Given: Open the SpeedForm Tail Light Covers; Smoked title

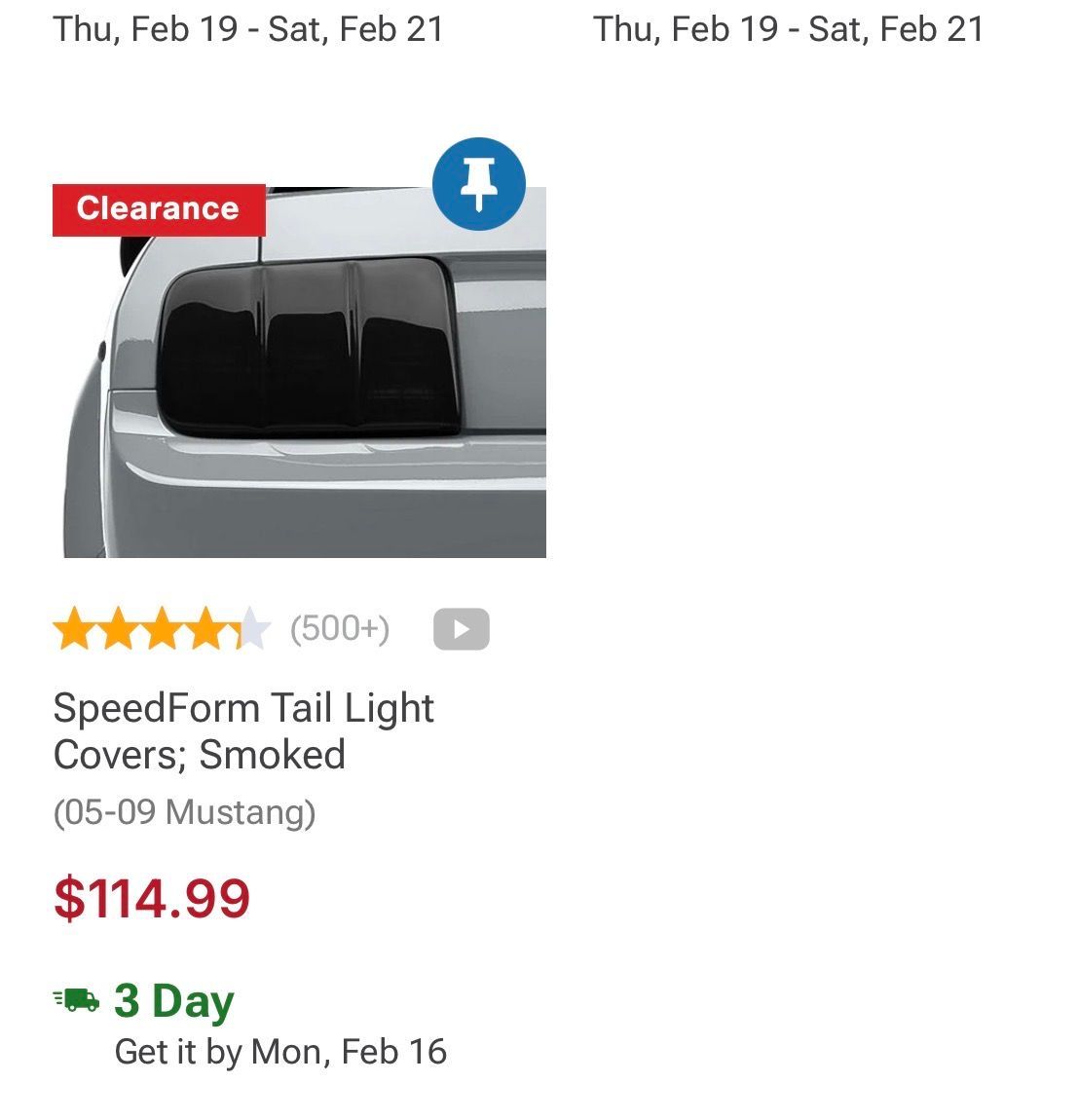Looking at the screenshot, I should pyautogui.click(x=243, y=730).
